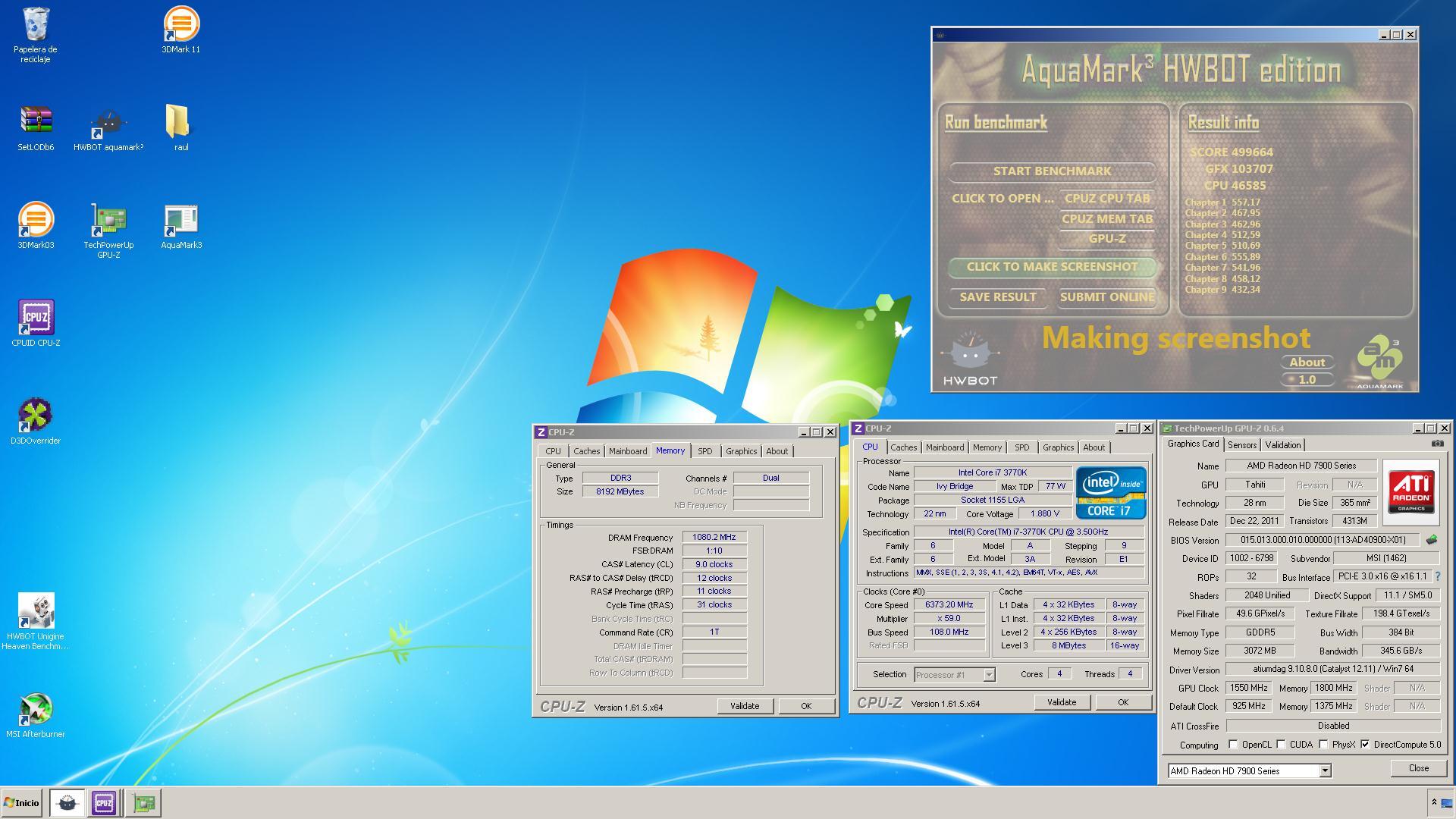The width and height of the screenshot is (1456, 819).
Task: Click Validate in CPU-Z CPU window
Action: [1061, 702]
